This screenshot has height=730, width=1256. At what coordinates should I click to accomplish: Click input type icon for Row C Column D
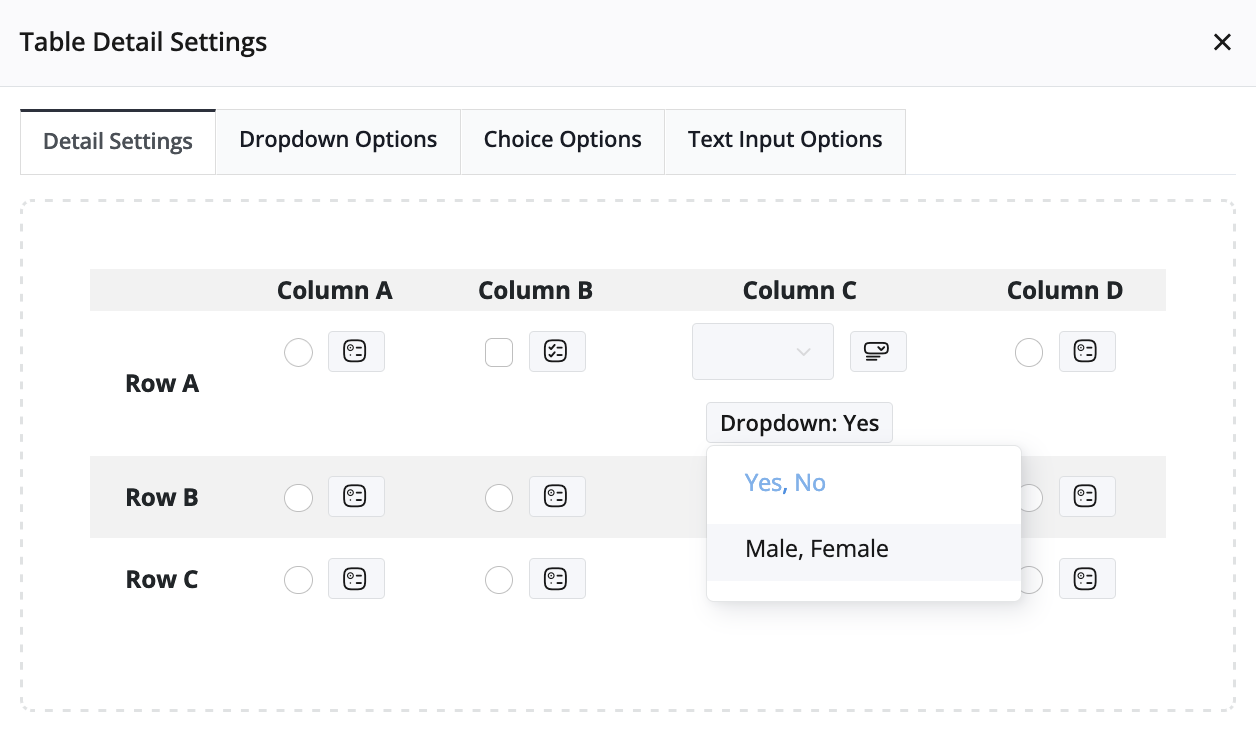coord(1087,579)
